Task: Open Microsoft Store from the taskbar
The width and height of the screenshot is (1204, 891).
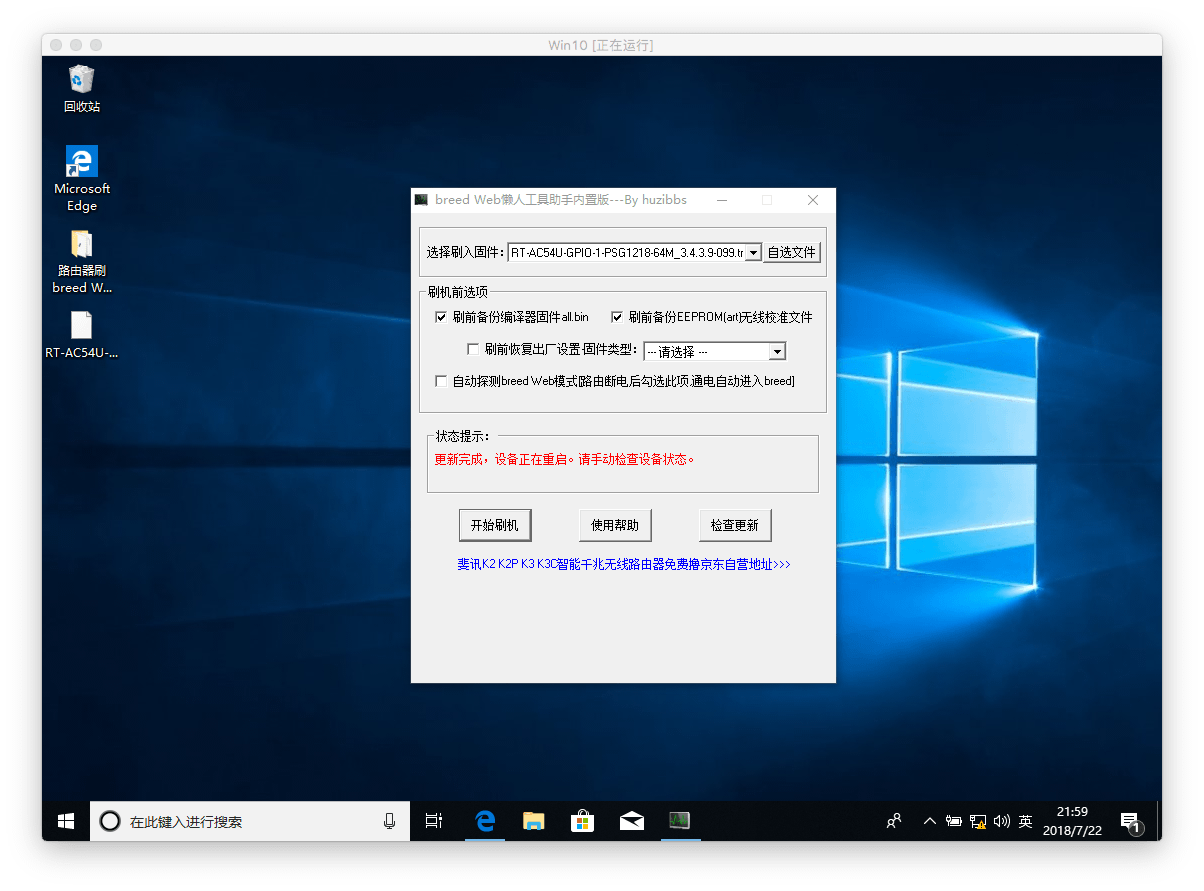Action: pyautogui.click(x=582, y=821)
